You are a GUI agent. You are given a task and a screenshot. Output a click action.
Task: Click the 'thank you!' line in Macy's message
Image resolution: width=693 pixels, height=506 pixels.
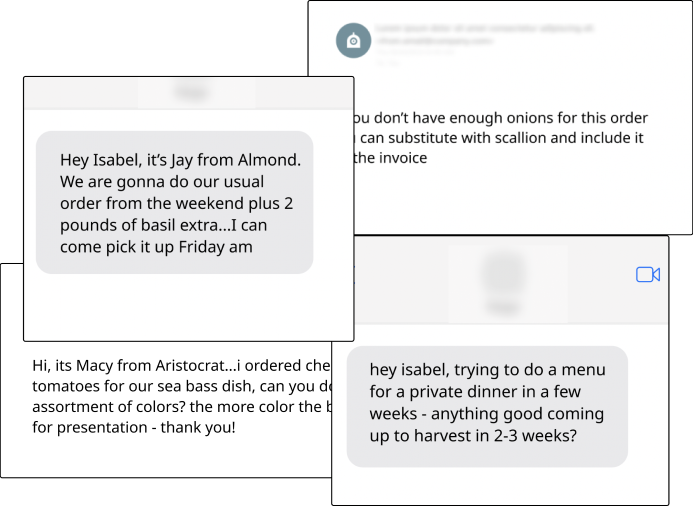click(x=134, y=427)
